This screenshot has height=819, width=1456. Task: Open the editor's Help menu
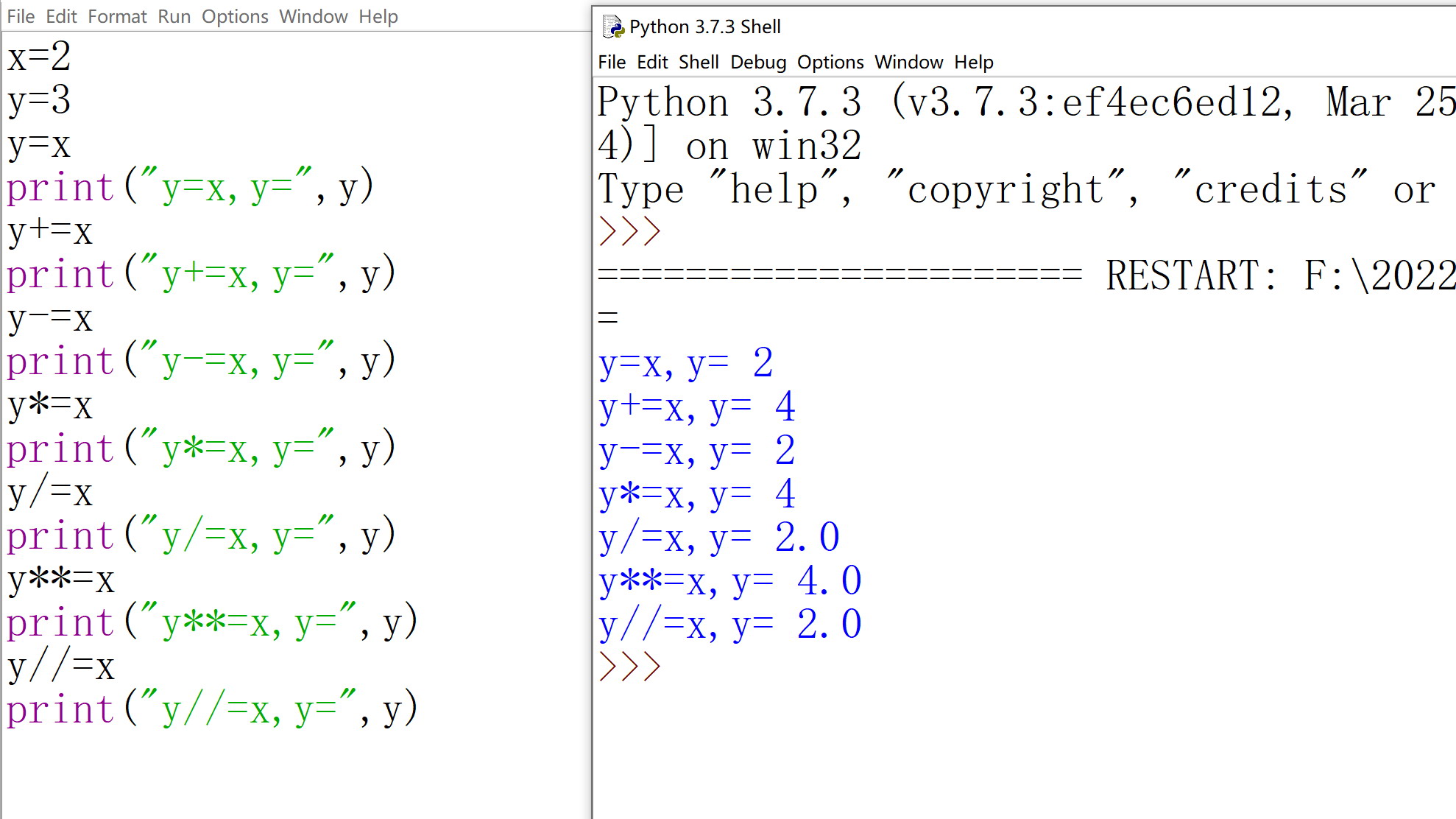pyautogui.click(x=378, y=16)
